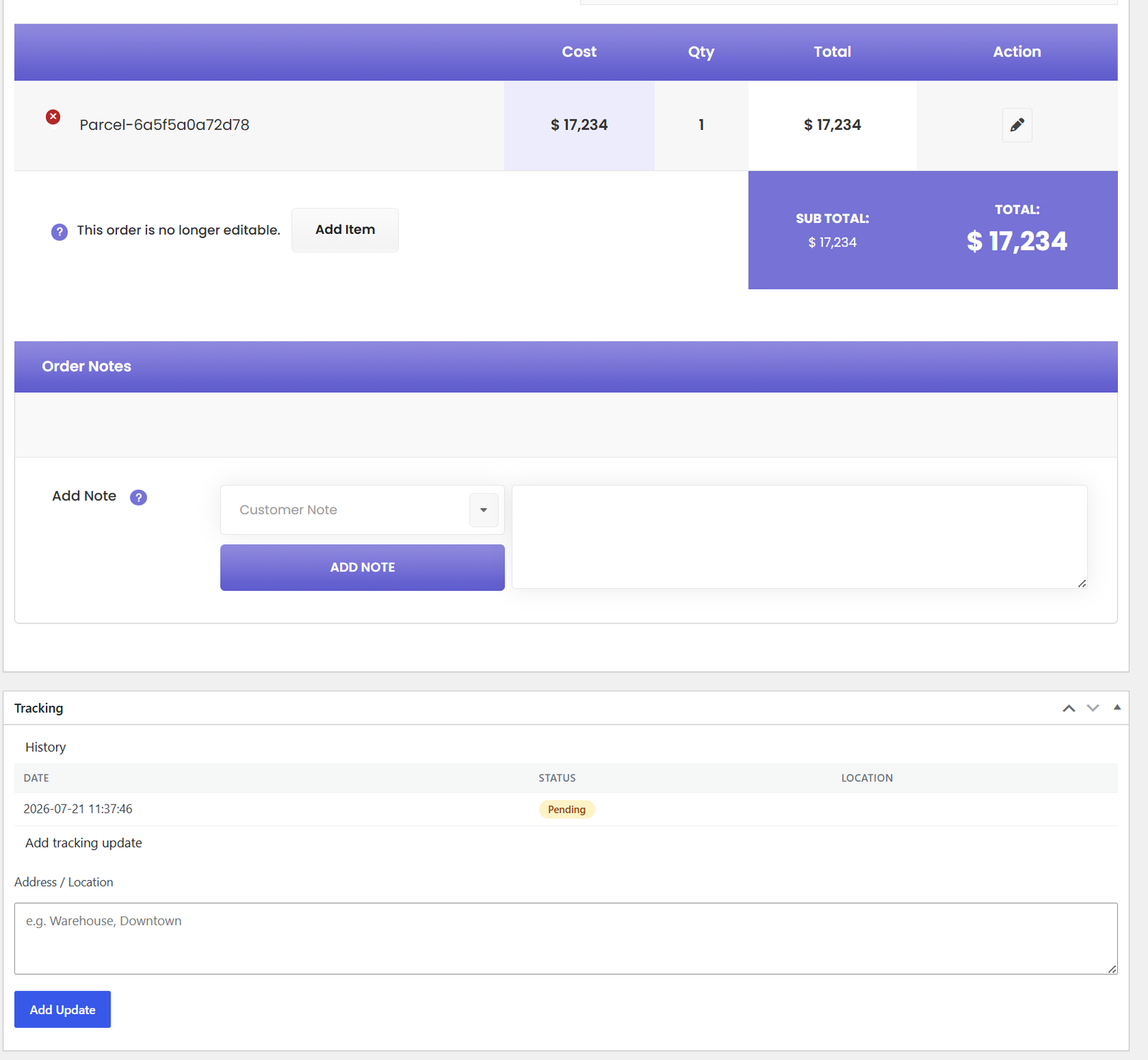Viewport: 1148px width, 1060px height.
Task: Collapse the Tracking panel using the triangle toggle
Action: (x=1117, y=707)
